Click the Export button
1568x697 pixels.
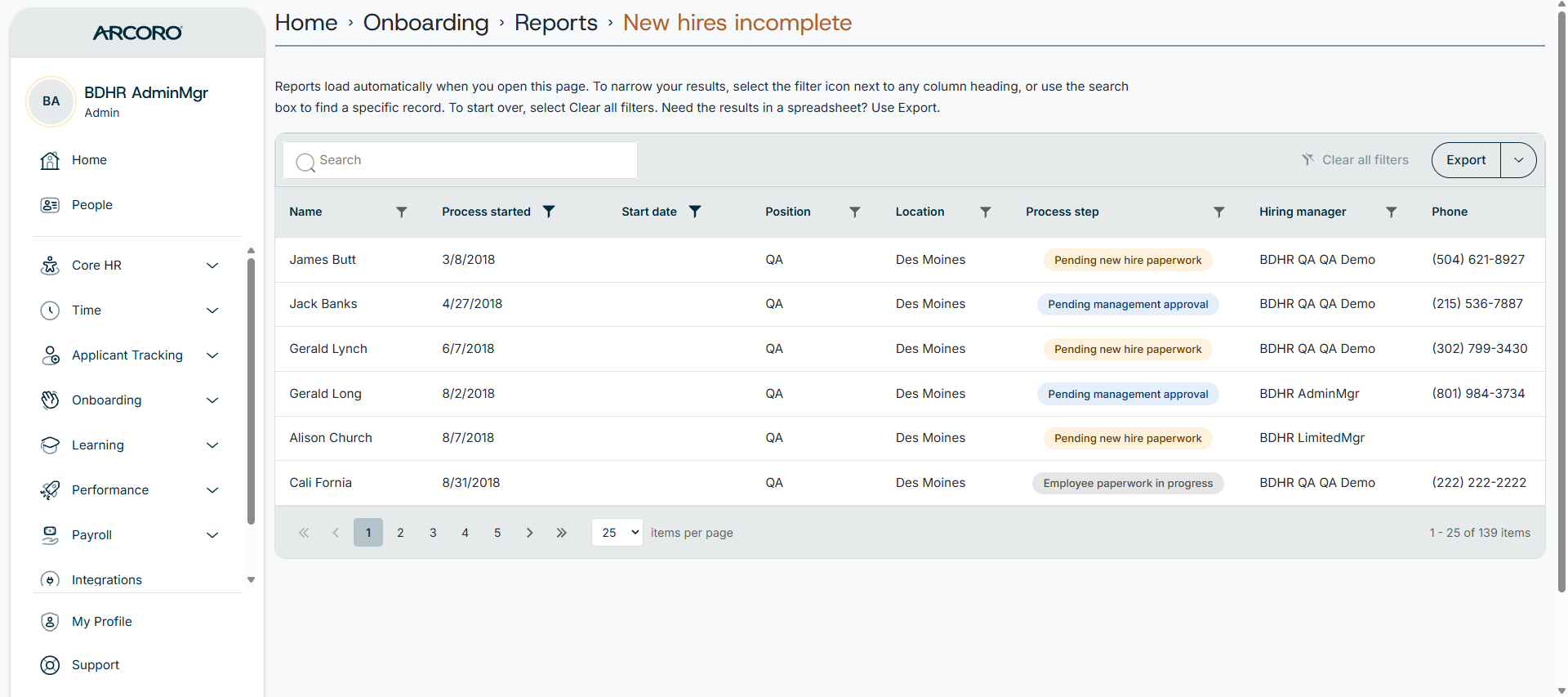point(1466,160)
